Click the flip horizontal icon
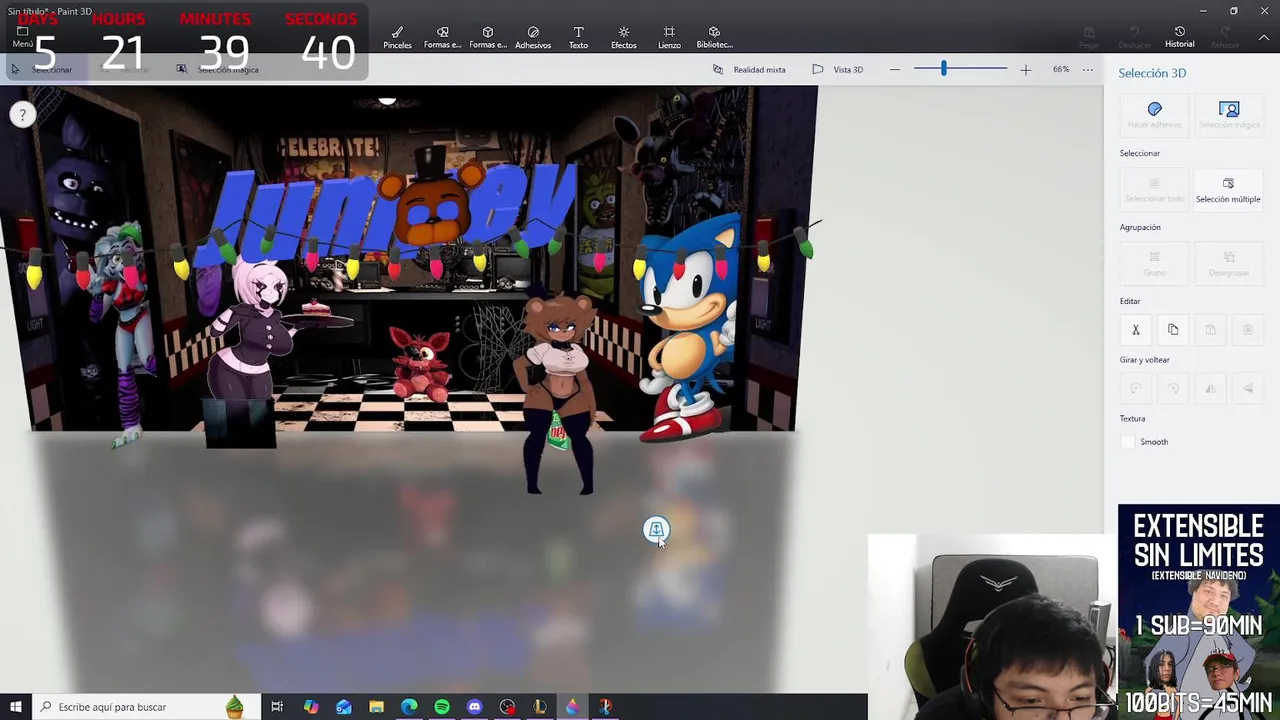 [x=1210, y=388]
